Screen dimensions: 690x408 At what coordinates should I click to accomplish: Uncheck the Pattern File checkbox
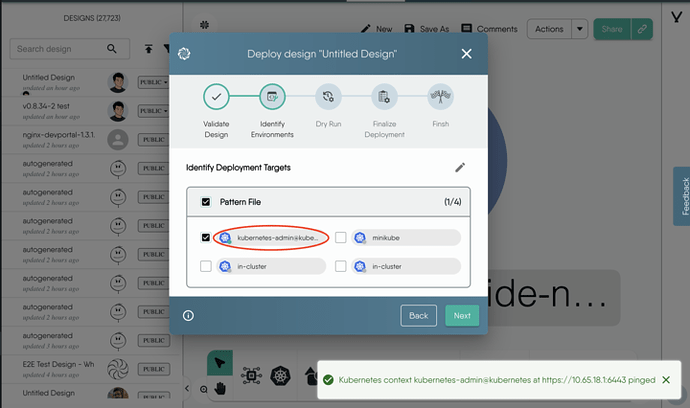[x=206, y=202]
